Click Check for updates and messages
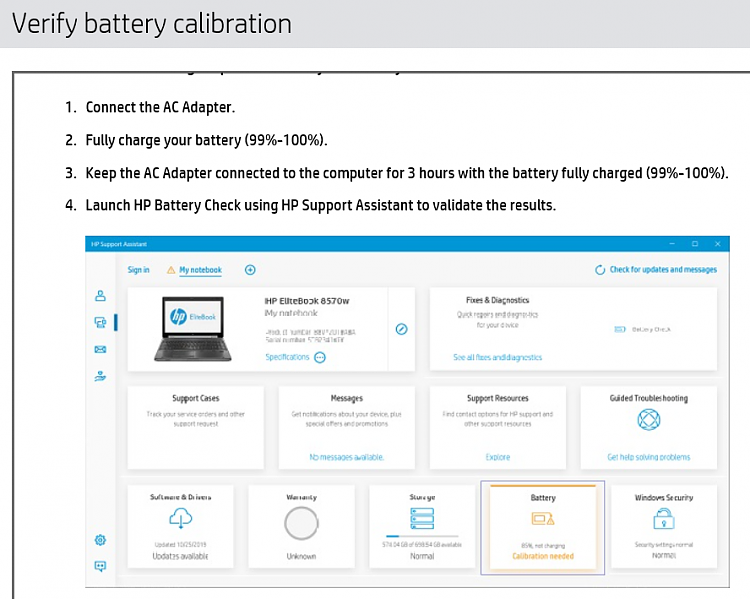 point(663,269)
